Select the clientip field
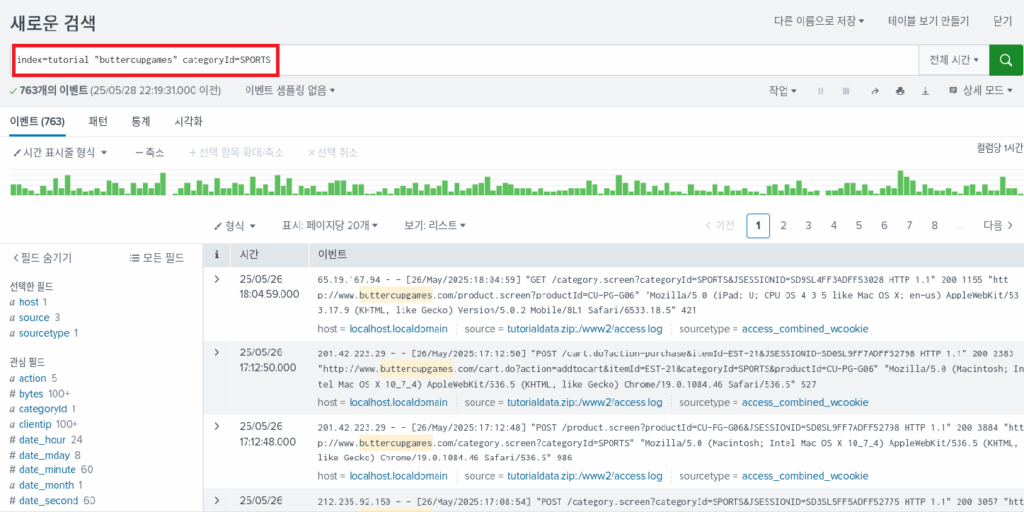Screen dimensions: 1024x512 tap(35, 424)
